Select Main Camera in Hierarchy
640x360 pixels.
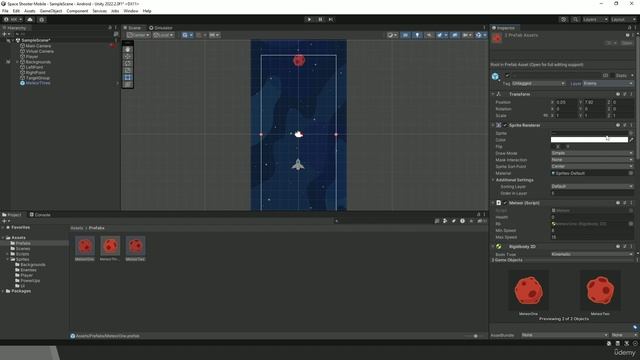pos(38,46)
